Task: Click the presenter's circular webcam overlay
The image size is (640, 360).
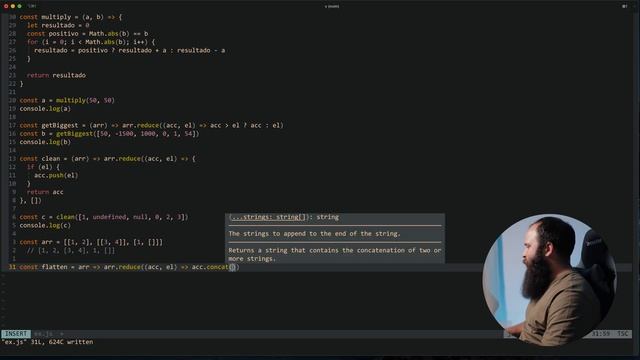Action: pyautogui.click(x=549, y=280)
